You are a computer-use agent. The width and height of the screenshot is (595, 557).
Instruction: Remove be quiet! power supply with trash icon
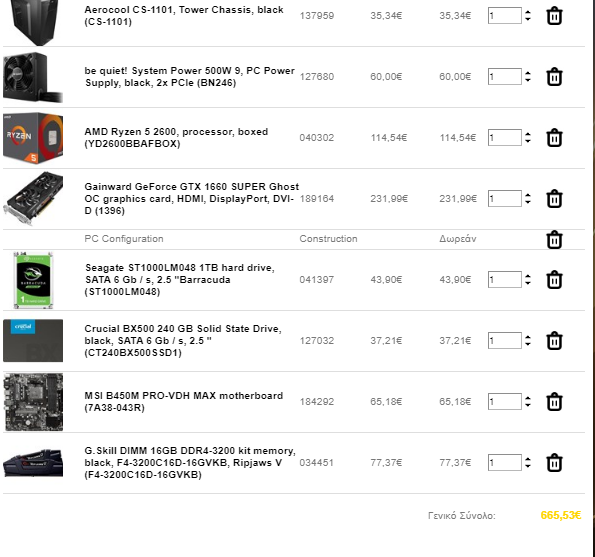point(554,77)
